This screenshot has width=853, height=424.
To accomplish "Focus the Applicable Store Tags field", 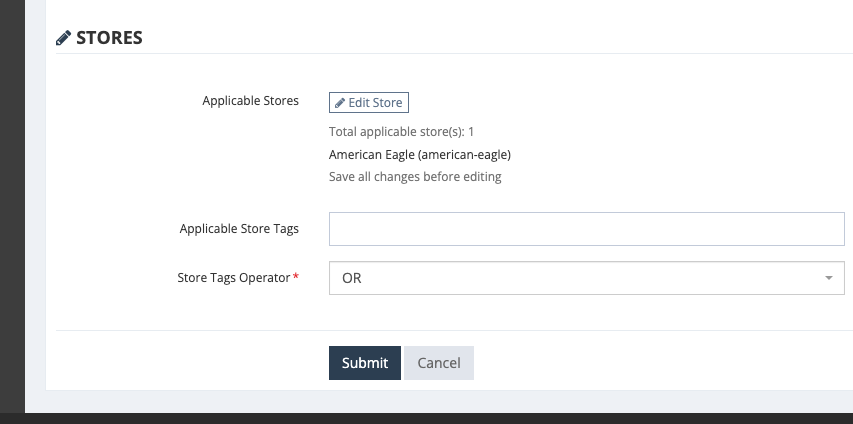I will tap(586, 229).
